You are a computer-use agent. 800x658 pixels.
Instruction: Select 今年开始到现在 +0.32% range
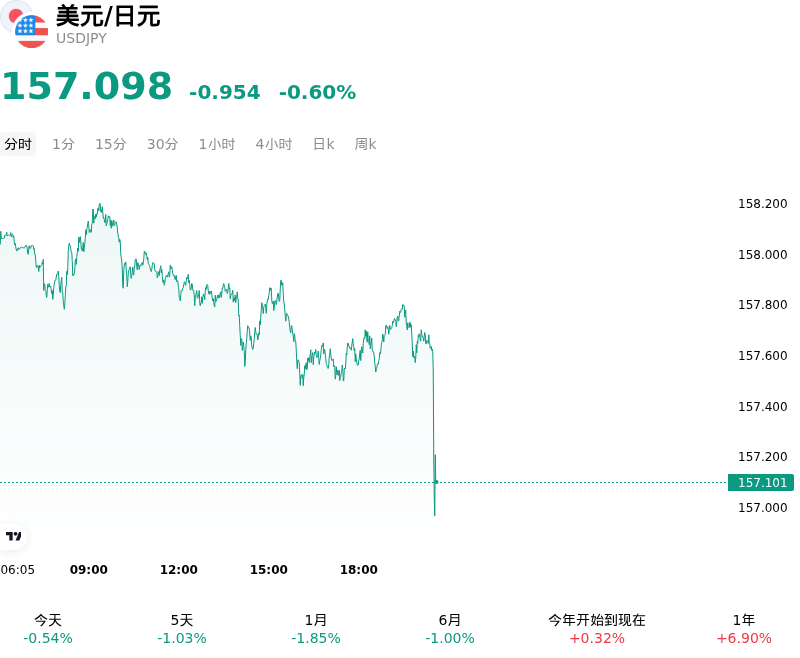coord(597,629)
